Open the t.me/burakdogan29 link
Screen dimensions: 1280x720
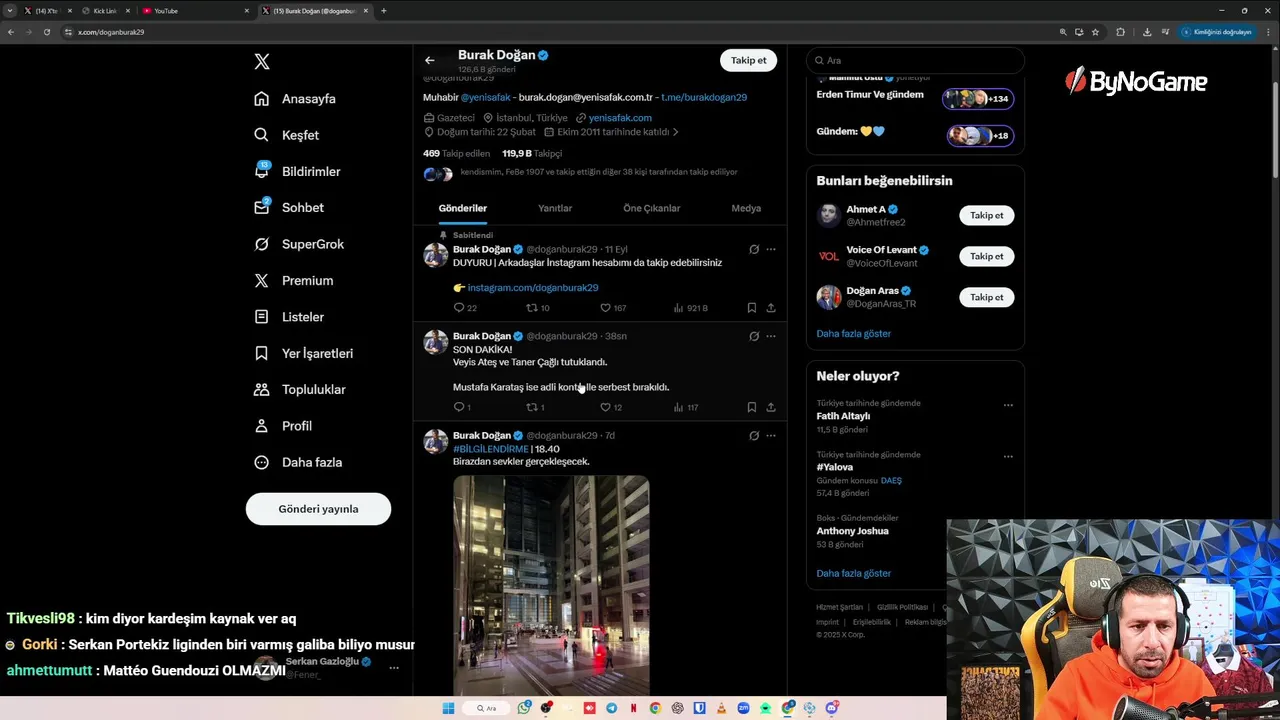[x=704, y=97]
